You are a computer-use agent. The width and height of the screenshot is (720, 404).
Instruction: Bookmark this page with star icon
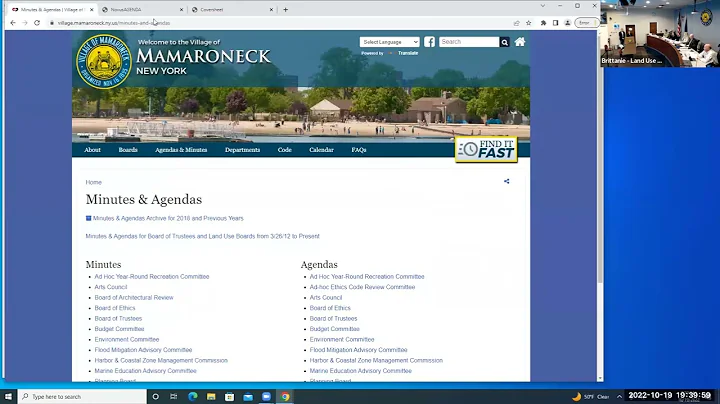pyautogui.click(x=529, y=22)
